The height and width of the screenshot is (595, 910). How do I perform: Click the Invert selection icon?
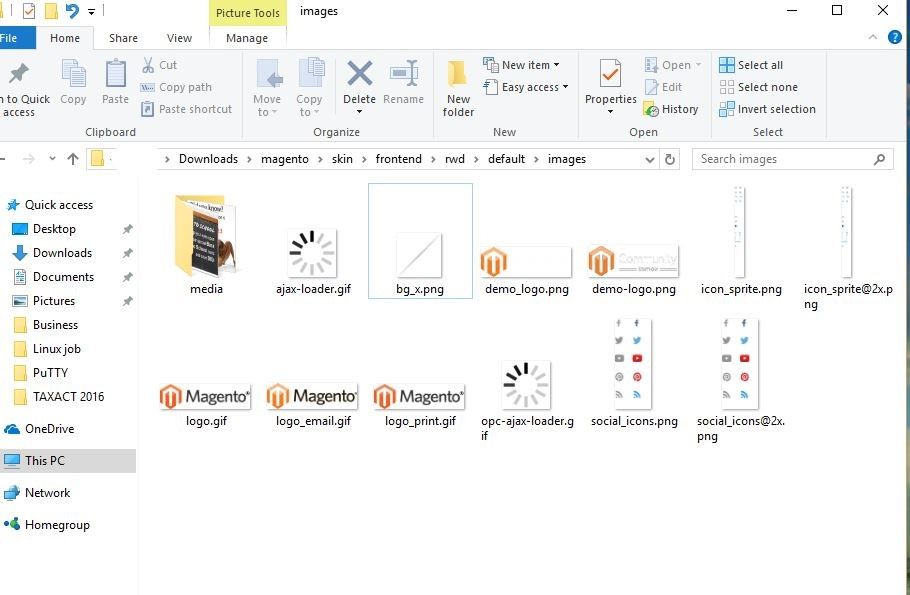(727, 109)
